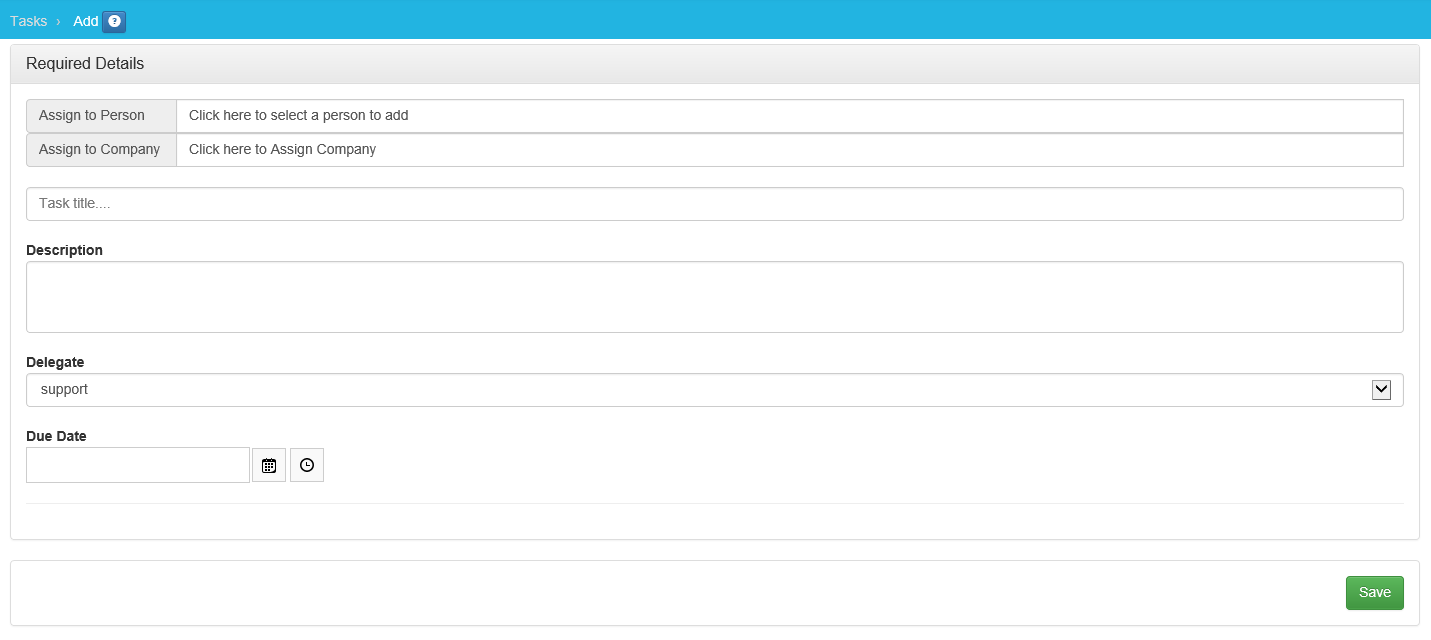Click the Required Details panel header
The image size is (1431, 640).
coord(85,64)
